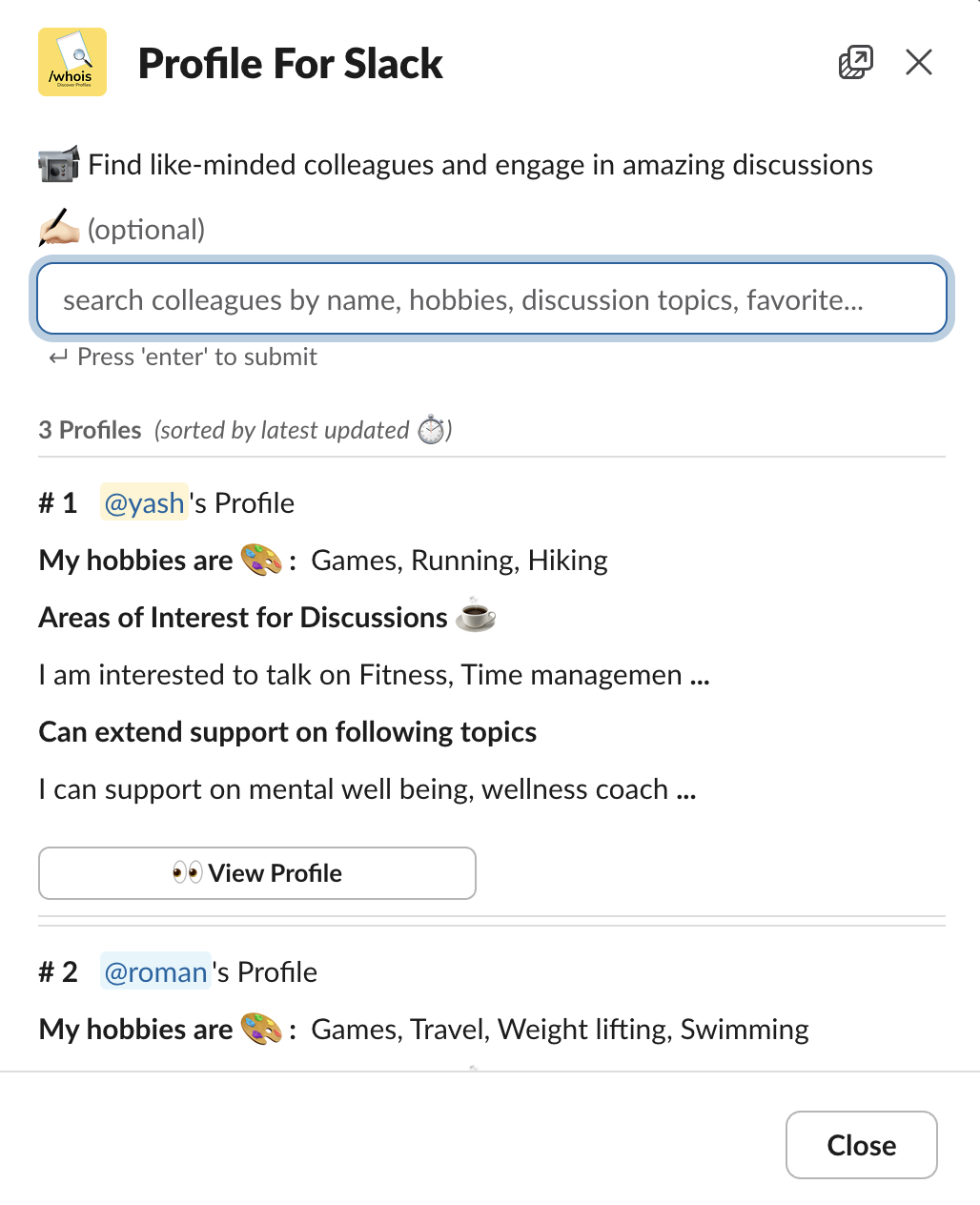Click the optional label above the search box

[144, 229]
